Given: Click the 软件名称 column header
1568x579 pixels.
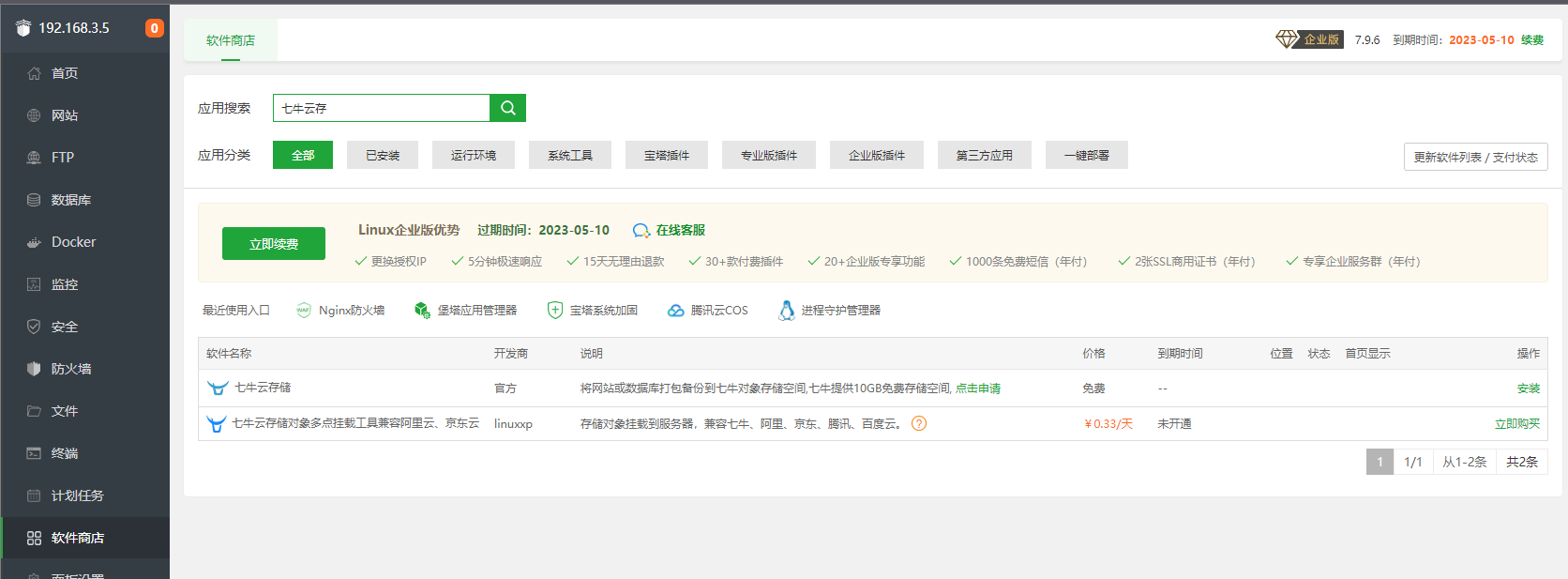Looking at the screenshot, I should pos(229,354).
